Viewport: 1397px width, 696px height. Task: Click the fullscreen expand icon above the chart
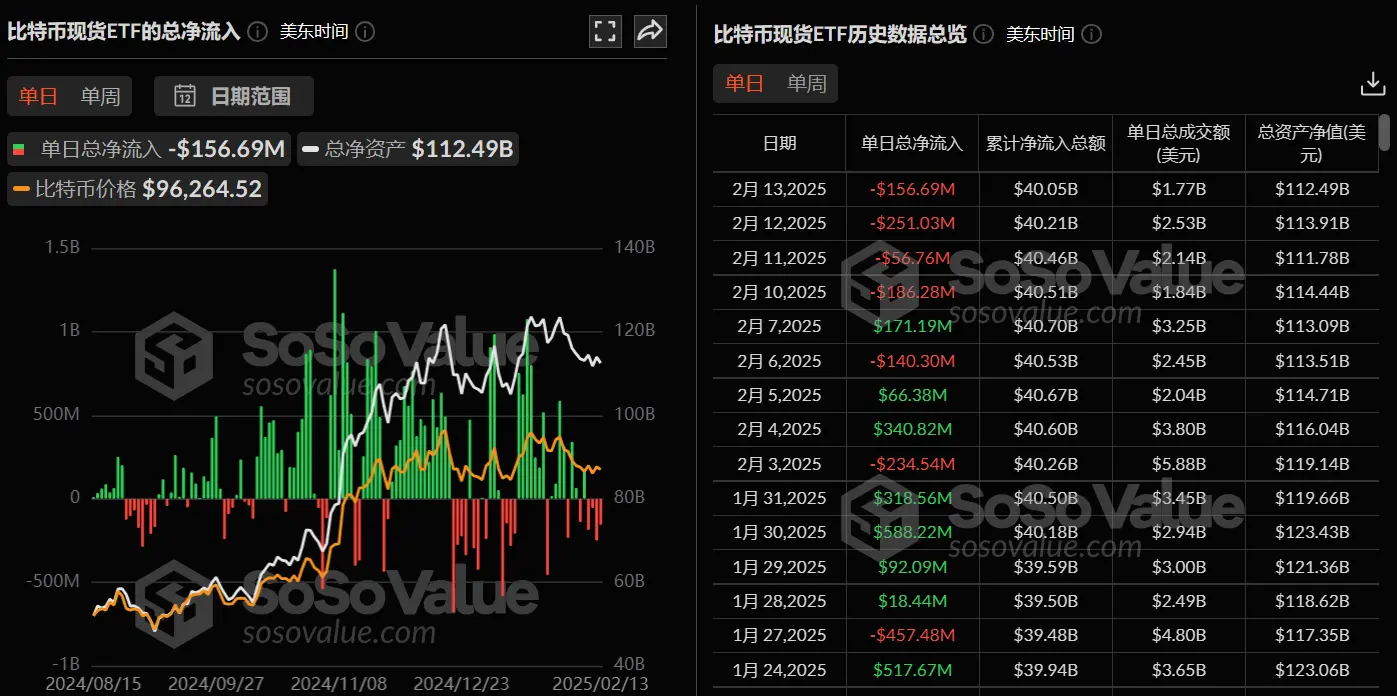[x=605, y=31]
